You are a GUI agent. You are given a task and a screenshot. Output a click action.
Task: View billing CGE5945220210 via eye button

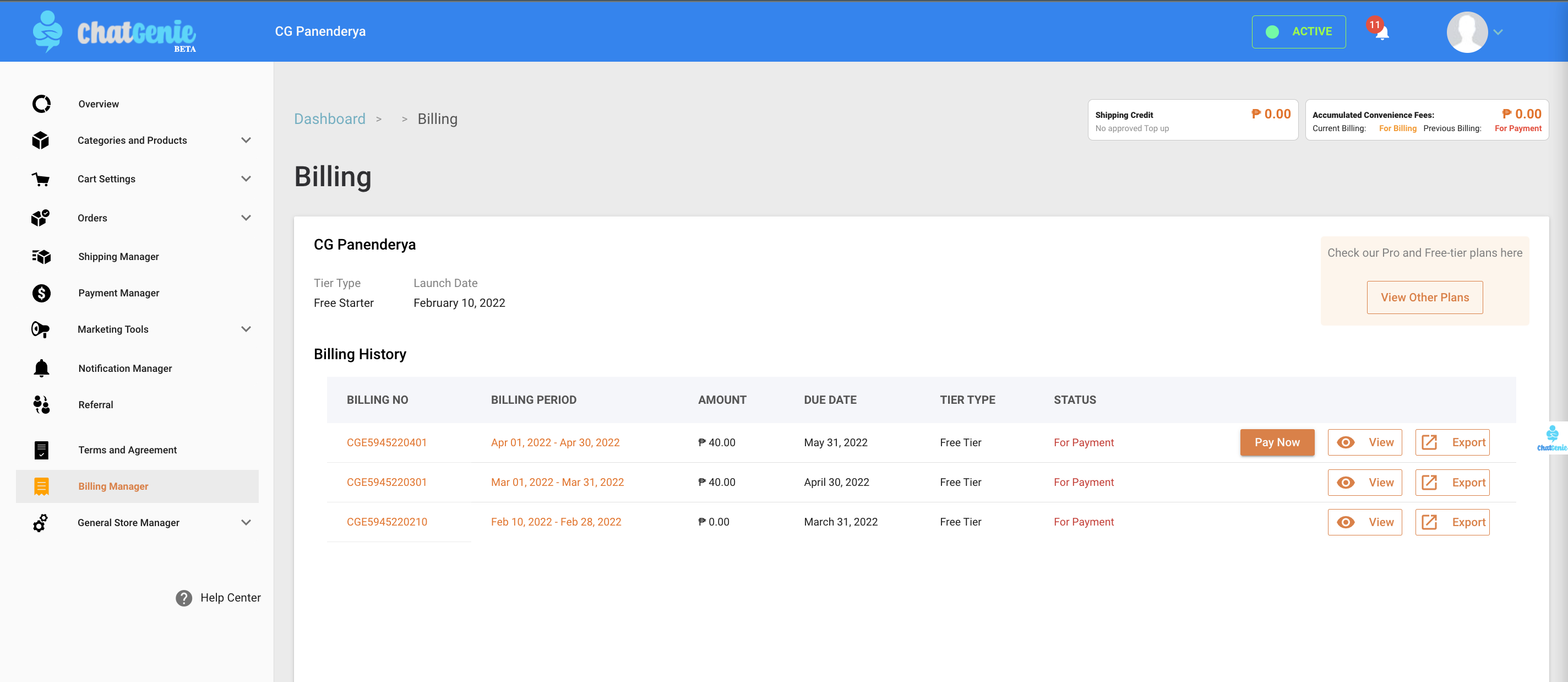pyautogui.click(x=1364, y=522)
